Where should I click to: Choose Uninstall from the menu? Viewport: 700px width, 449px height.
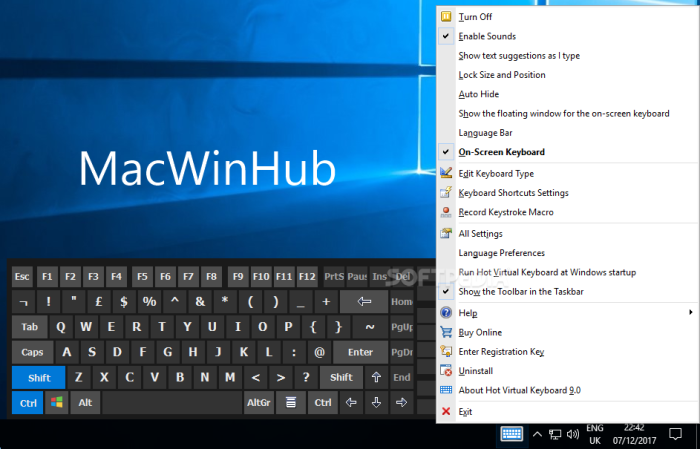coord(567,370)
